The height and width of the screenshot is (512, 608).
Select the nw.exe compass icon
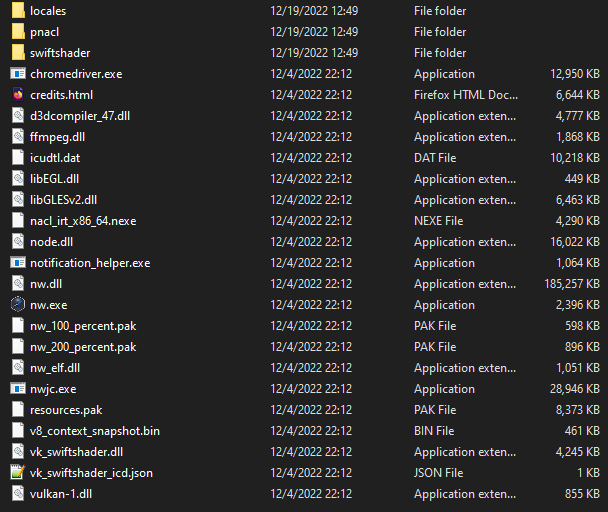point(18,304)
